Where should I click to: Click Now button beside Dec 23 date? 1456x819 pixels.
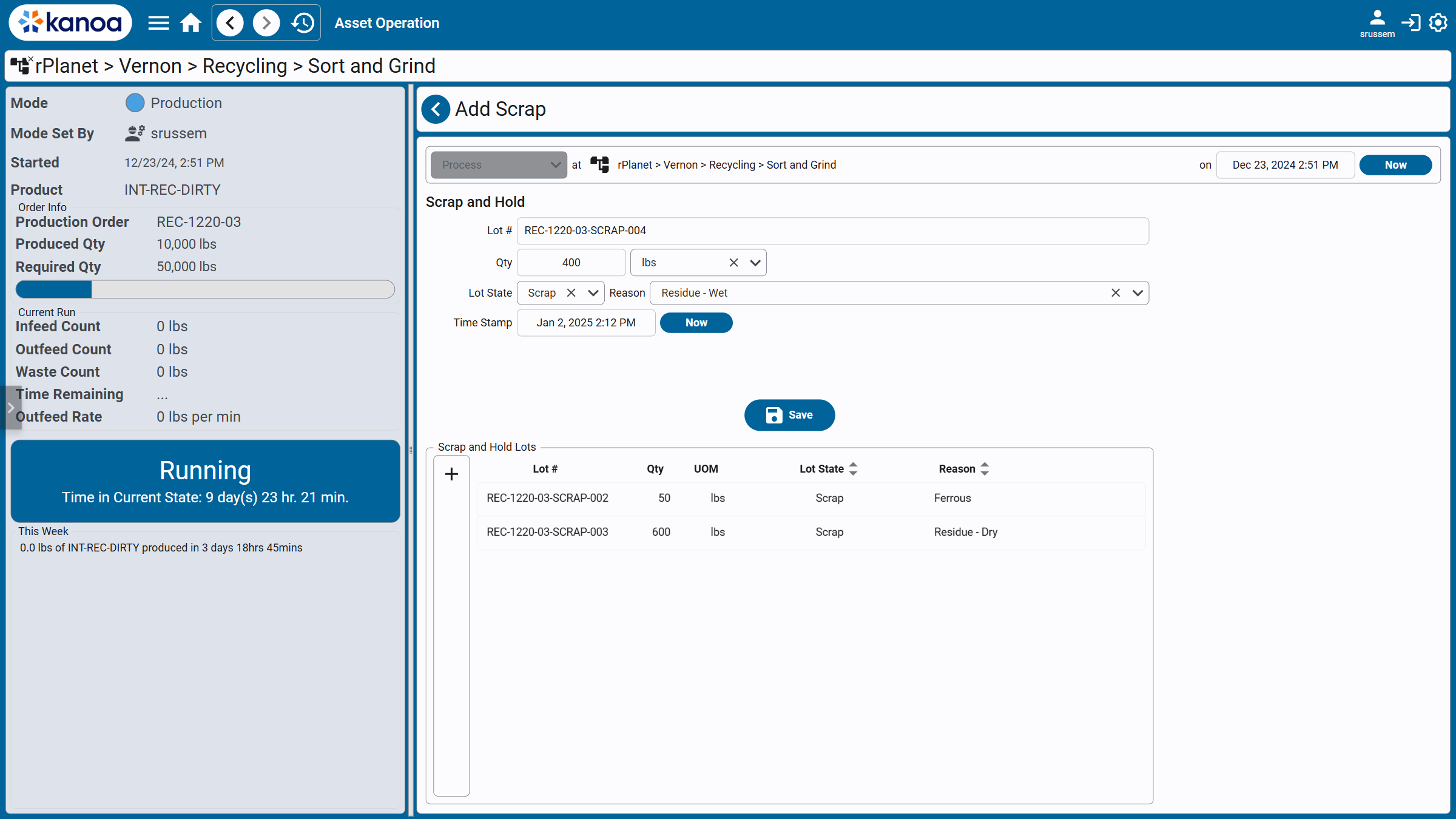1395,165
